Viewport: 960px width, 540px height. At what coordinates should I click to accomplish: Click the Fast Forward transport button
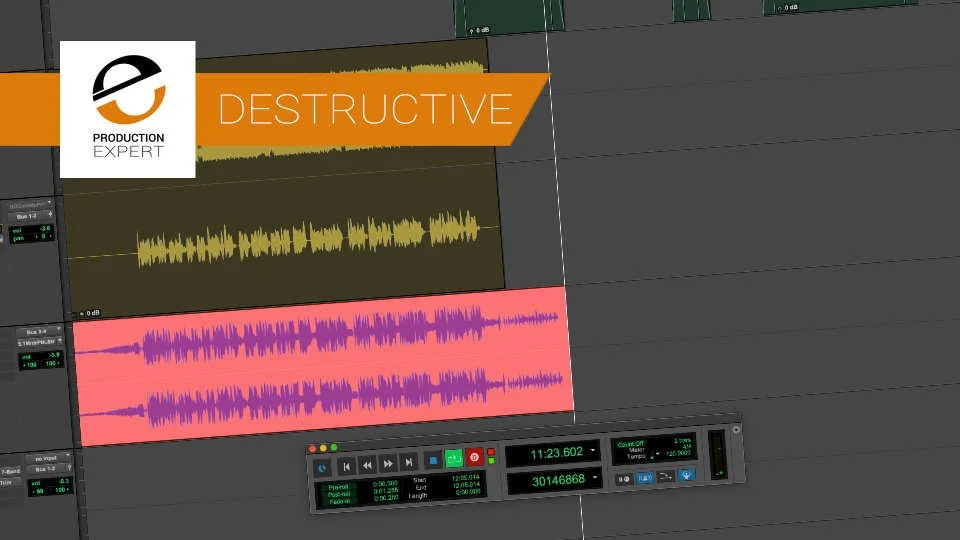pyautogui.click(x=388, y=464)
